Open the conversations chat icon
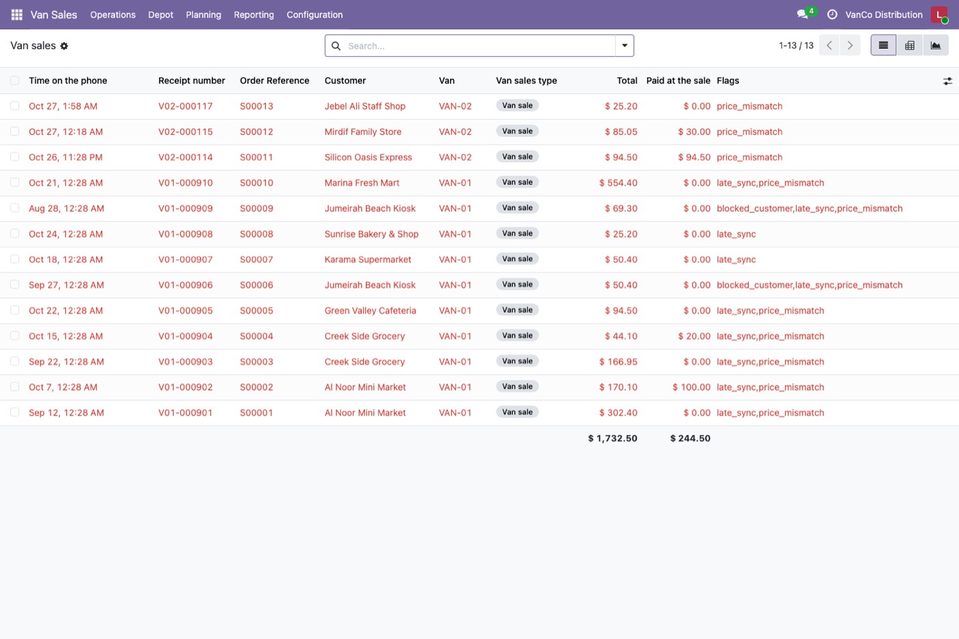This screenshot has height=639, width=959. click(802, 15)
